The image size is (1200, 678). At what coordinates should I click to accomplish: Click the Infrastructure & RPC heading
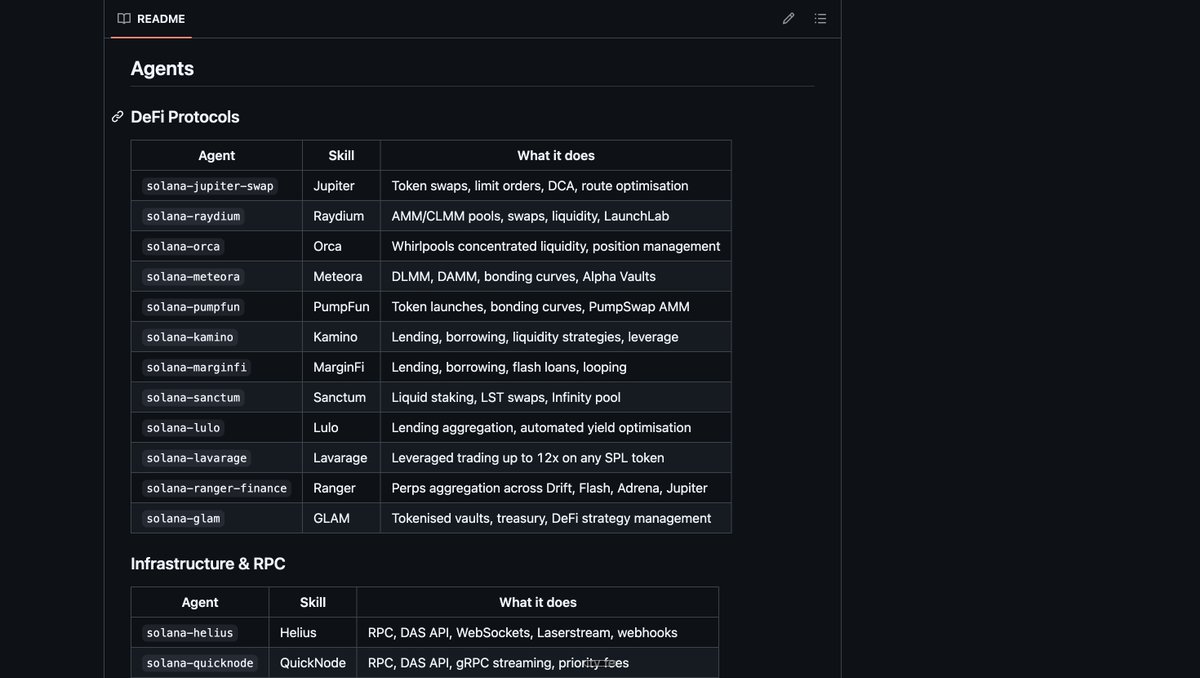tap(208, 564)
